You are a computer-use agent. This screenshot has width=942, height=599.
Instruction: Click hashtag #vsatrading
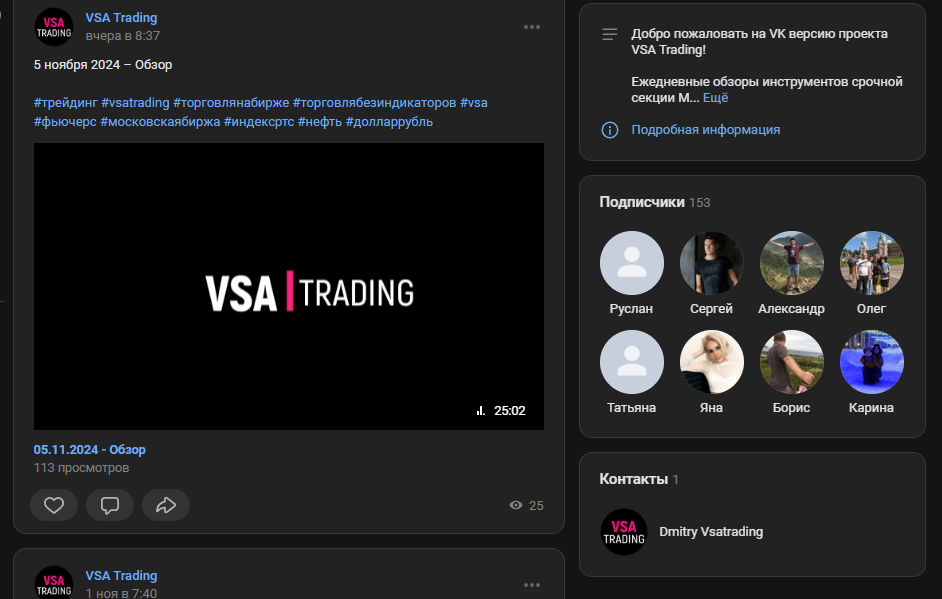[135, 103]
